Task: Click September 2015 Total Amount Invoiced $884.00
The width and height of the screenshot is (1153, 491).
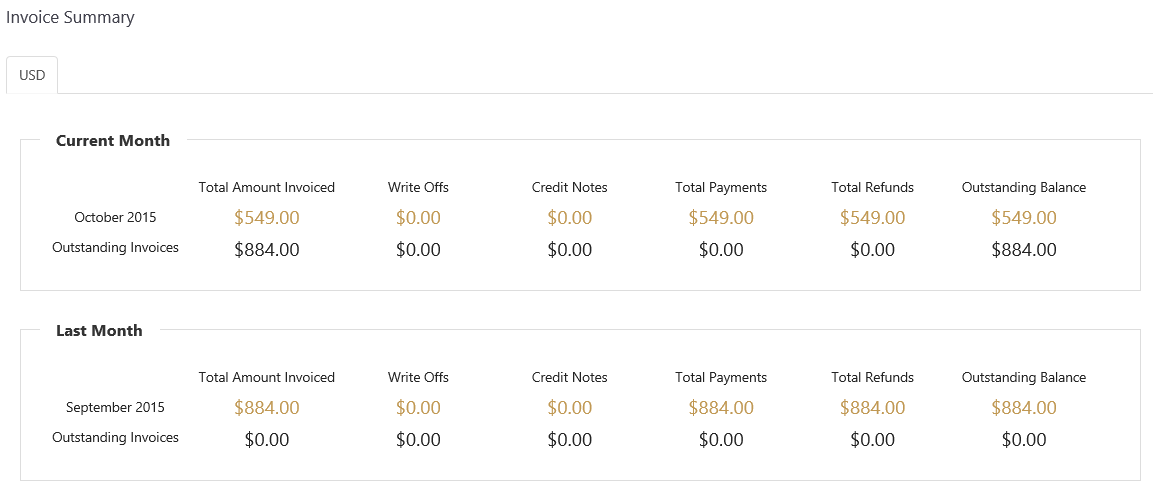Action: [267, 408]
